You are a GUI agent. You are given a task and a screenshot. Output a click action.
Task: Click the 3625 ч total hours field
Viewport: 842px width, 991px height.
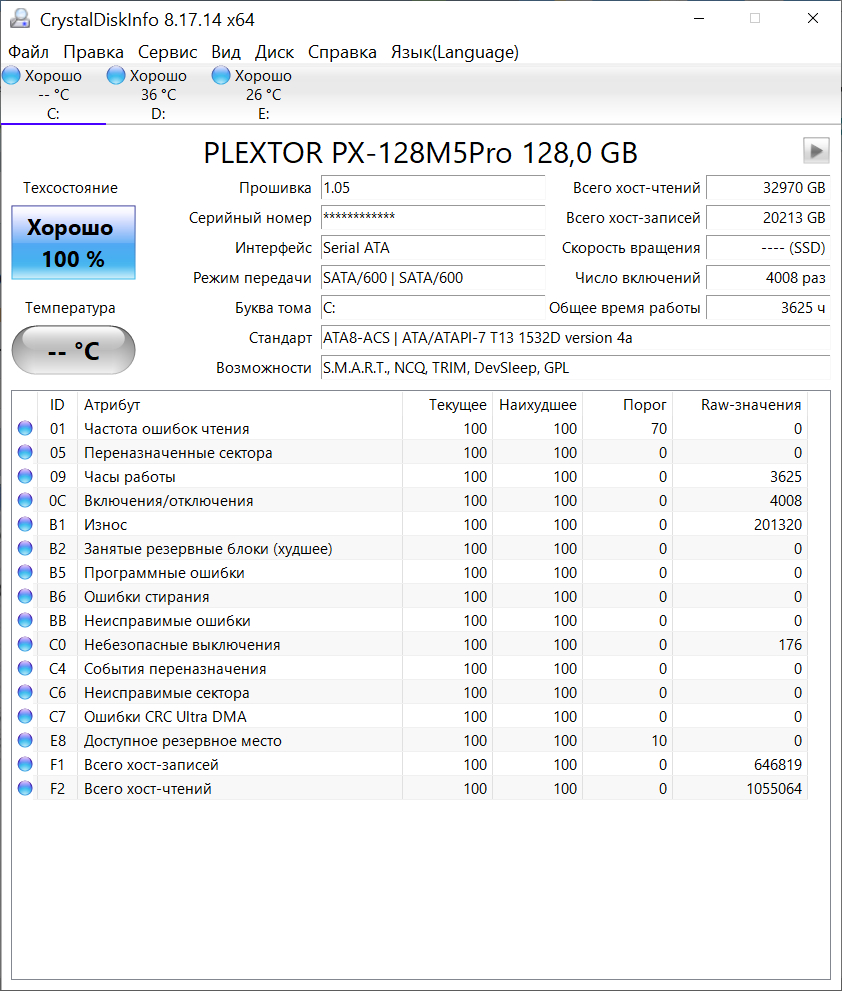click(768, 308)
